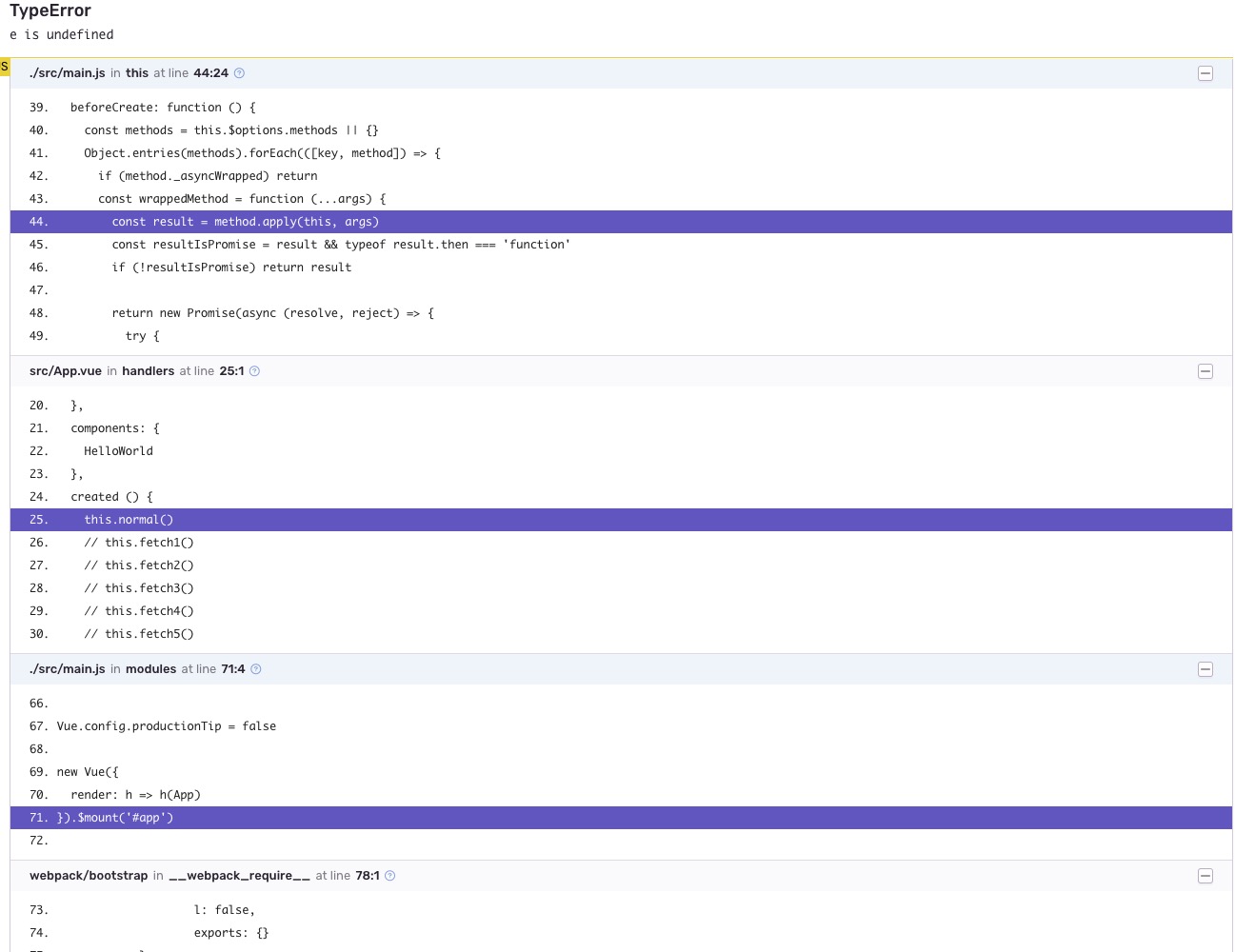
Task: Collapse the ./src/main.js line 44:24 frame
Action: coord(1205,73)
